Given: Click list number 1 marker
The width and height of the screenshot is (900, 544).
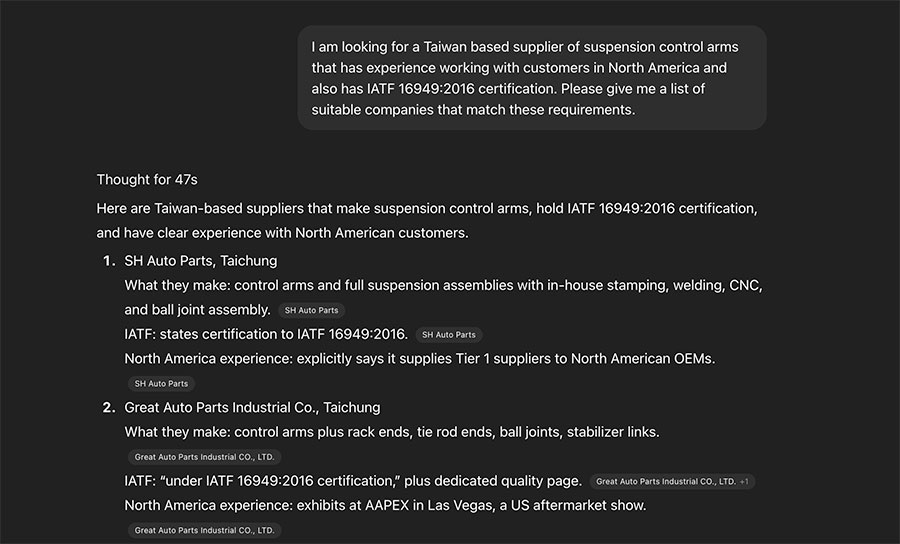Looking at the screenshot, I should click(x=108, y=261).
